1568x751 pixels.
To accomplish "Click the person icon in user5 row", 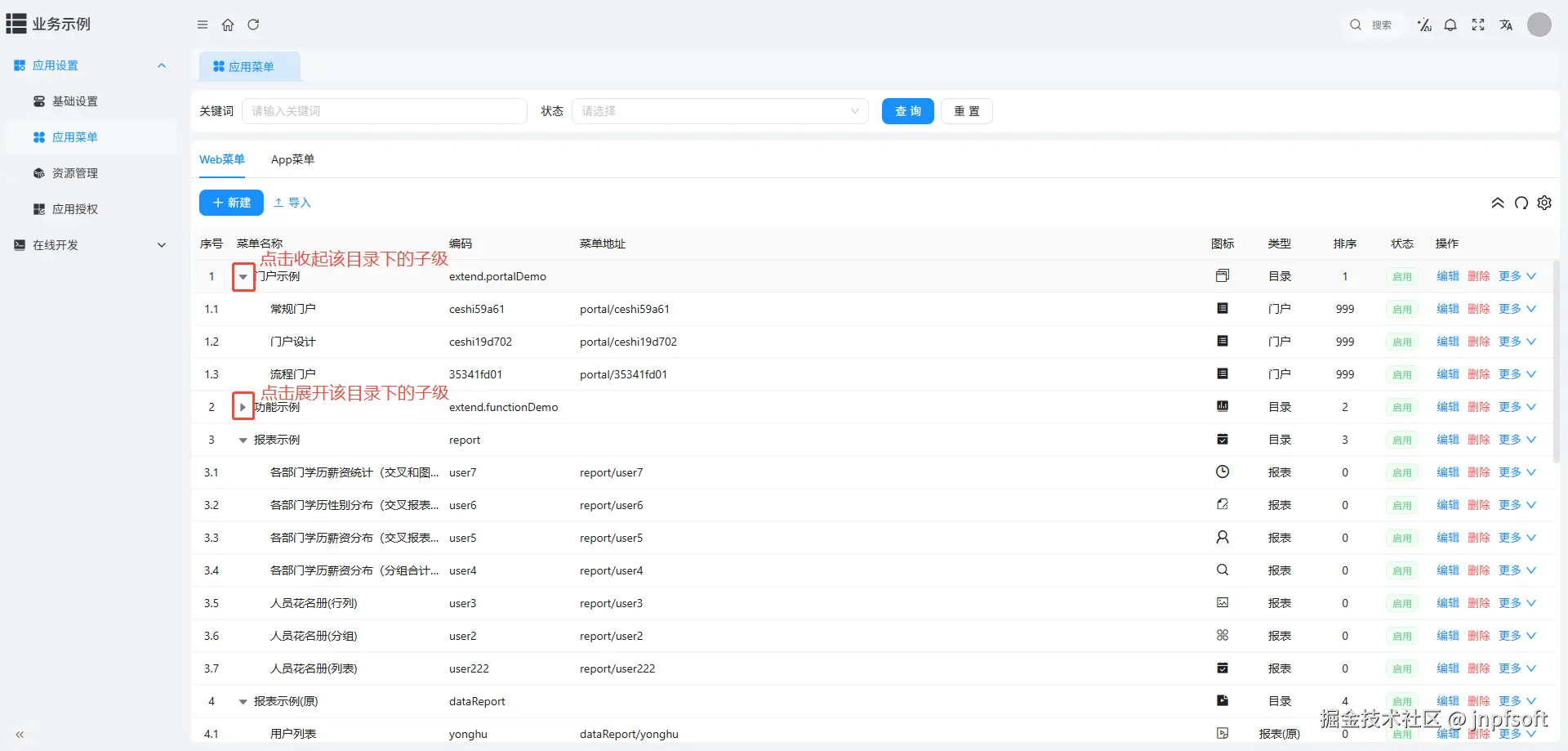I will (x=1223, y=537).
